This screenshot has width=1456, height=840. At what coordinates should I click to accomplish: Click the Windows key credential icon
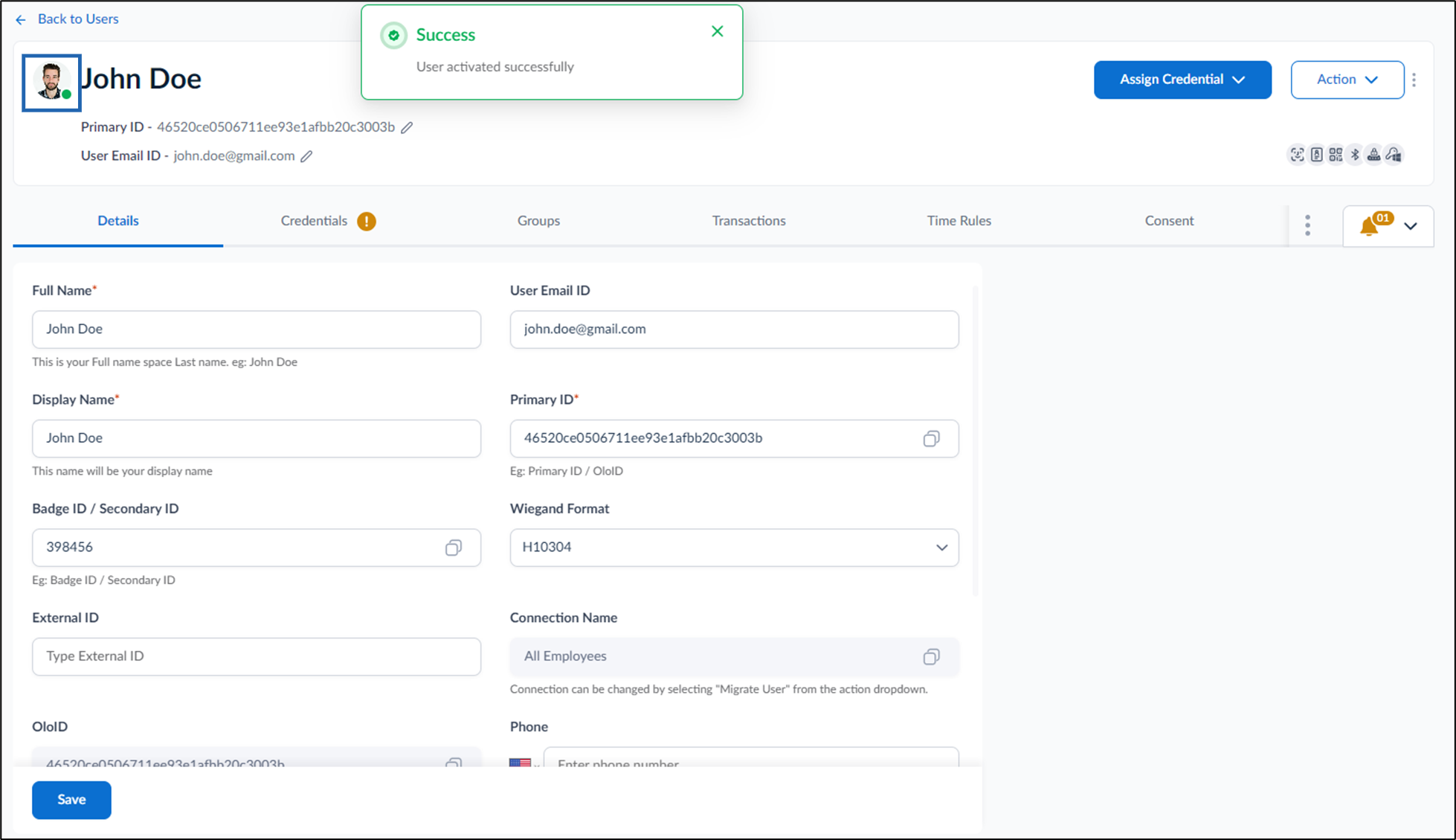click(1394, 155)
